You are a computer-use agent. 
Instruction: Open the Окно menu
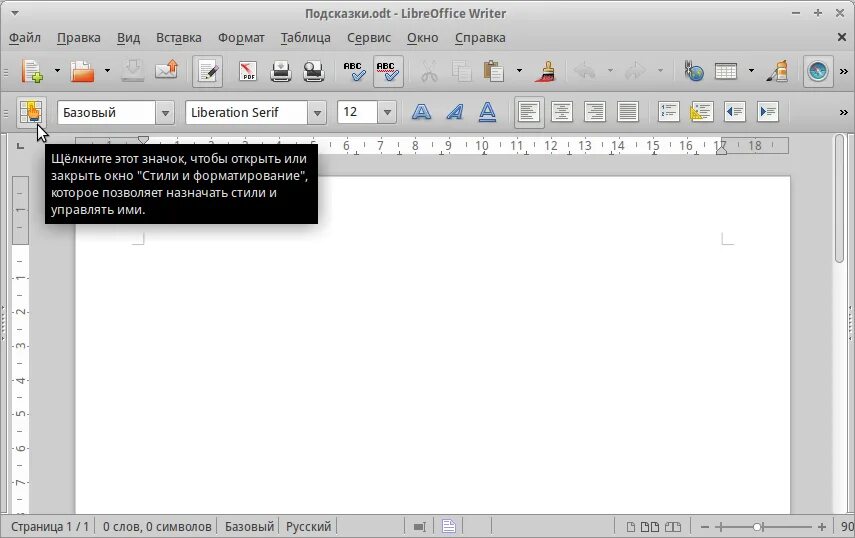click(x=423, y=38)
